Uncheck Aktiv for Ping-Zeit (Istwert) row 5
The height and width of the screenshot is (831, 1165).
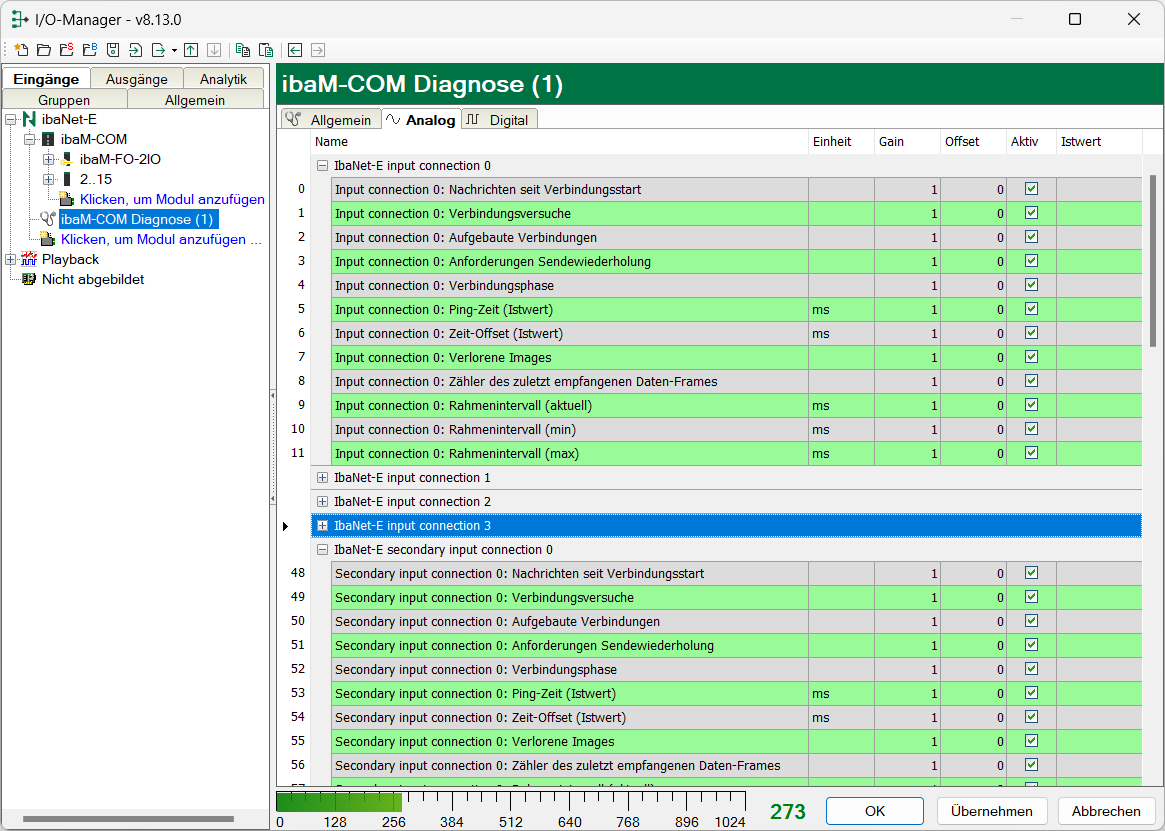(x=1031, y=309)
